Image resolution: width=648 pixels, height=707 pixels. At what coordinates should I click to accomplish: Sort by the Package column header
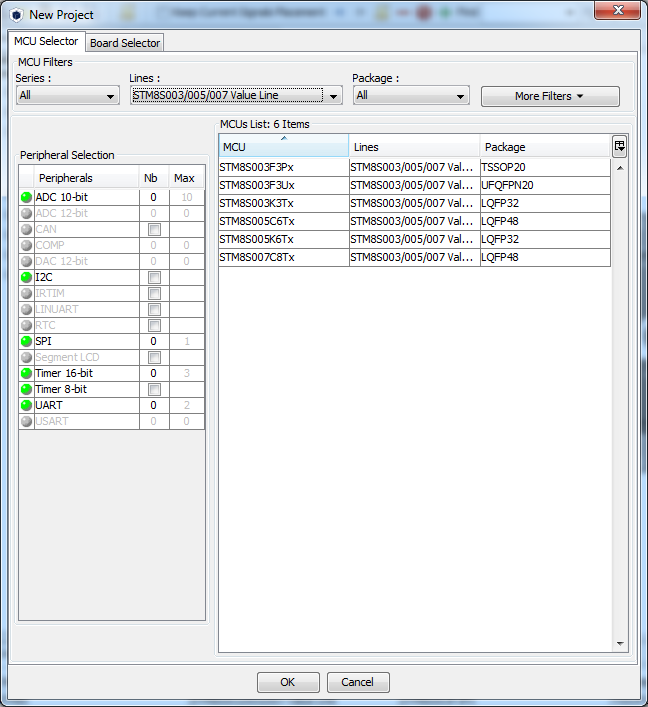point(545,147)
